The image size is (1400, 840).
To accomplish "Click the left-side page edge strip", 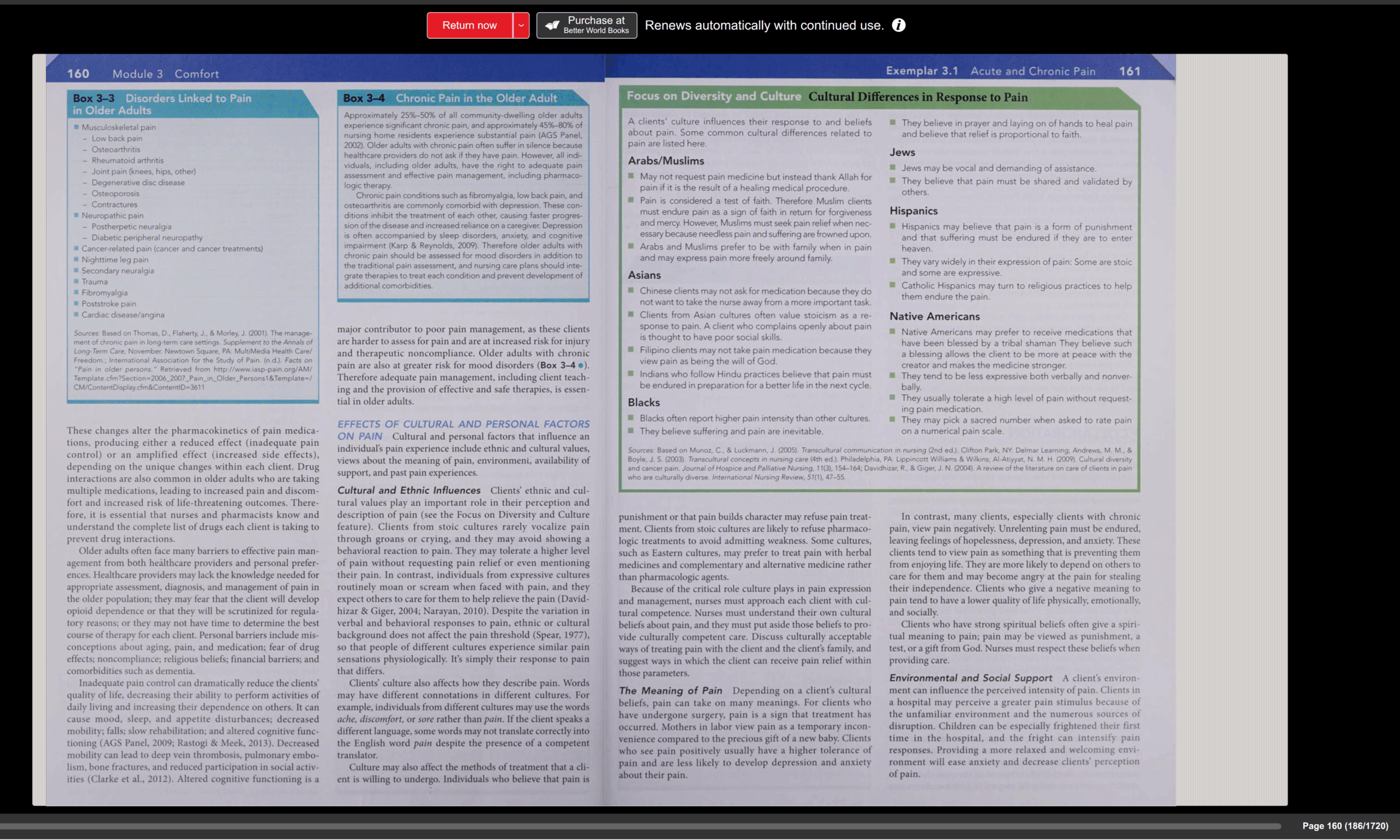I will pyautogui.click(x=38, y=430).
